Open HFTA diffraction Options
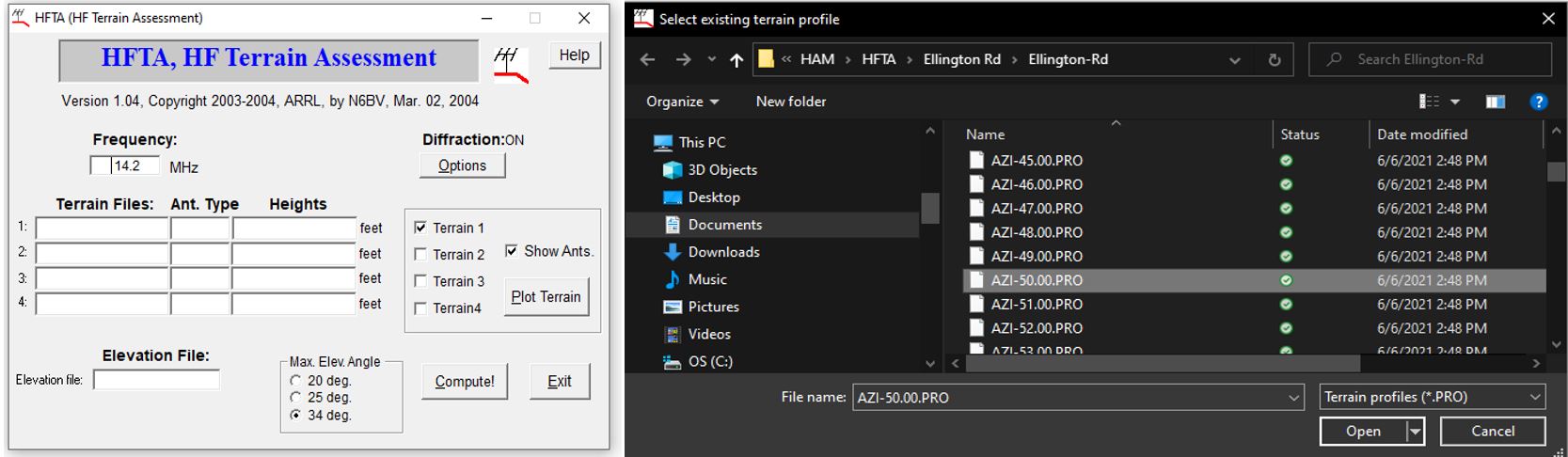The image size is (1568, 457). pyautogui.click(x=462, y=165)
